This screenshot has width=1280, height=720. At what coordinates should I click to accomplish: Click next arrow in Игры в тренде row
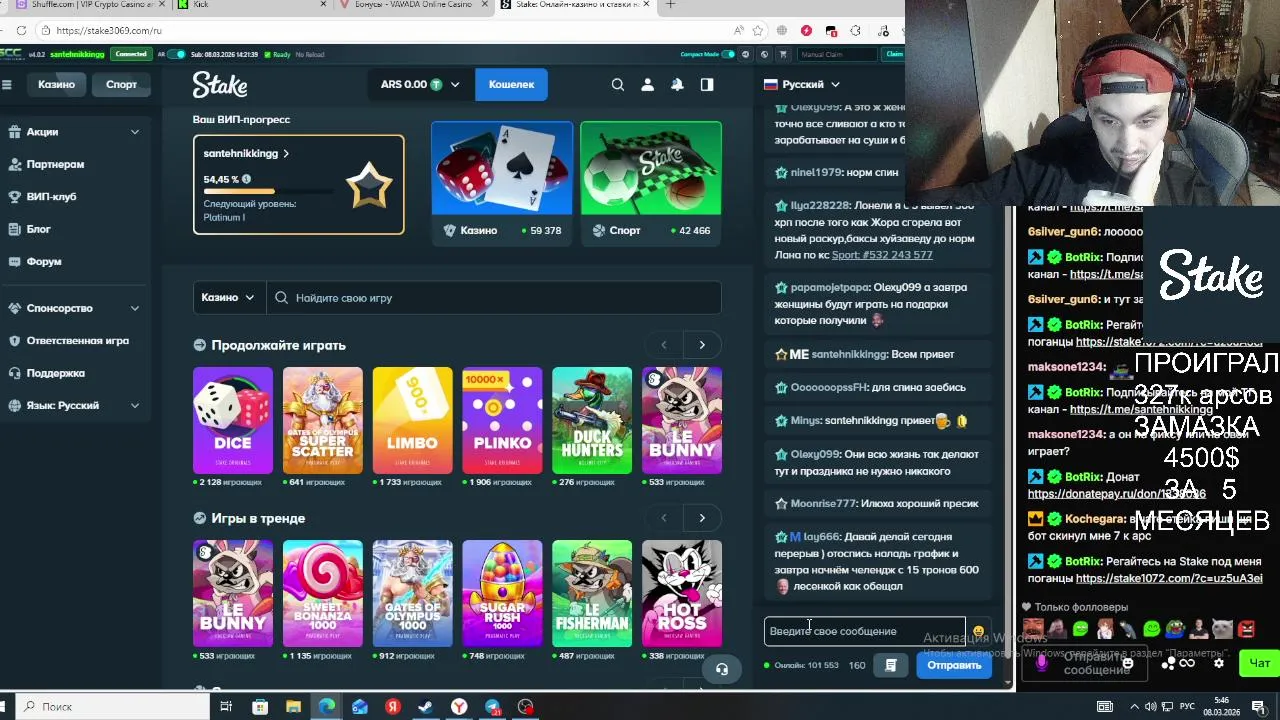(702, 518)
